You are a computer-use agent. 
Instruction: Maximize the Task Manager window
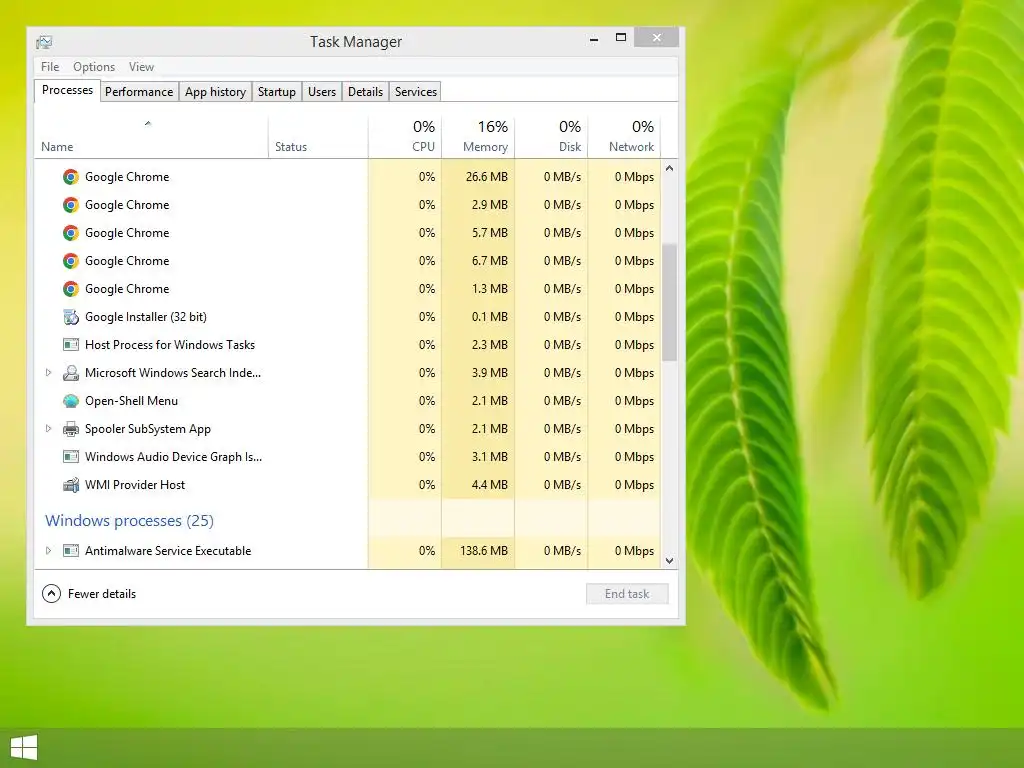coord(621,38)
